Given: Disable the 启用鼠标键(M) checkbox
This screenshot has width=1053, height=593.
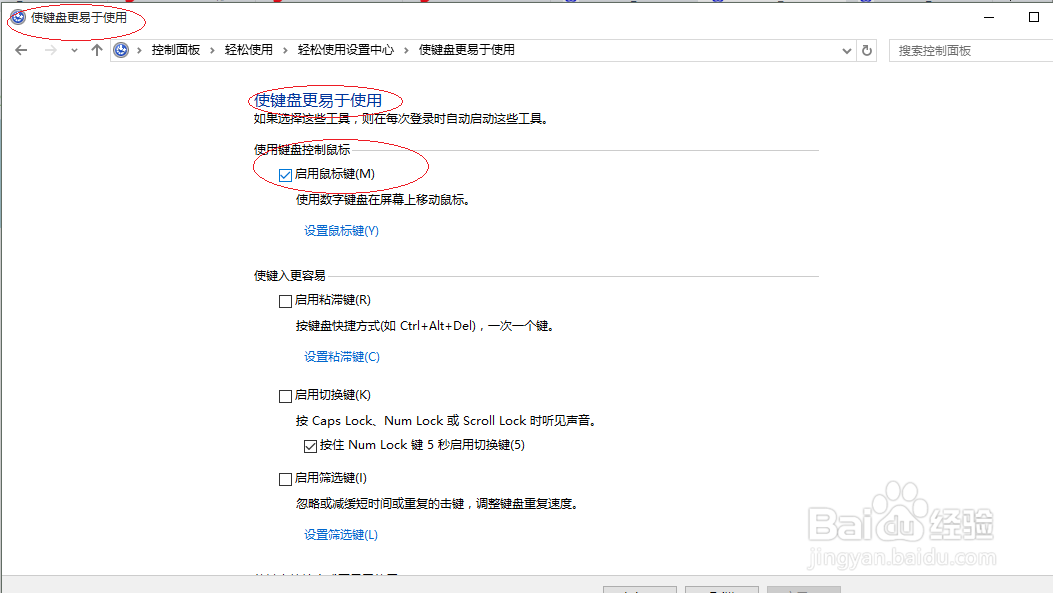Looking at the screenshot, I should tap(285, 173).
